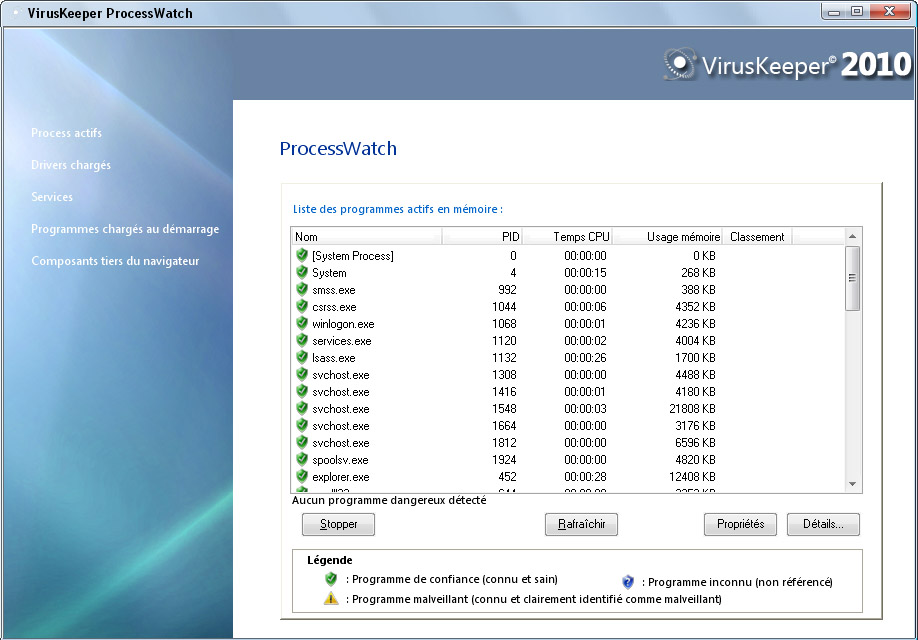The width and height of the screenshot is (918, 640).
Task: Click the green shield beside spoolsv.exe
Action: pos(302,458)
